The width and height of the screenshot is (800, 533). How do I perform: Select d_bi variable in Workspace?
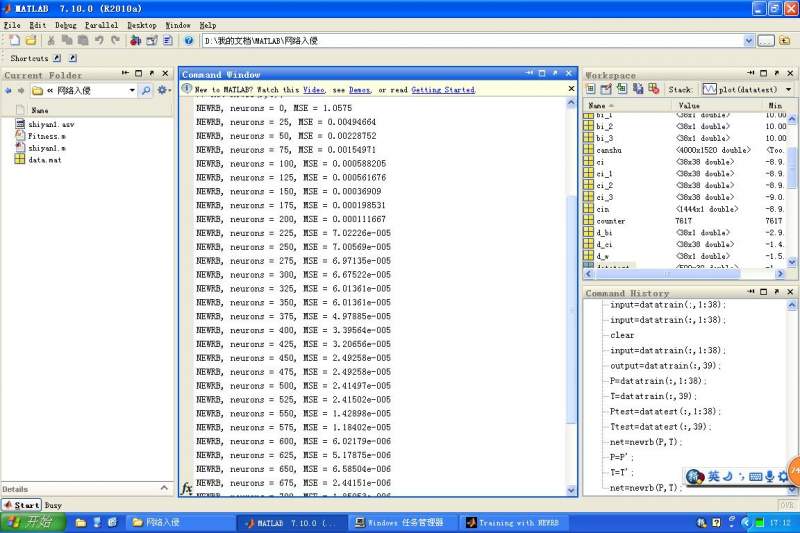click(x=604, y=233)
